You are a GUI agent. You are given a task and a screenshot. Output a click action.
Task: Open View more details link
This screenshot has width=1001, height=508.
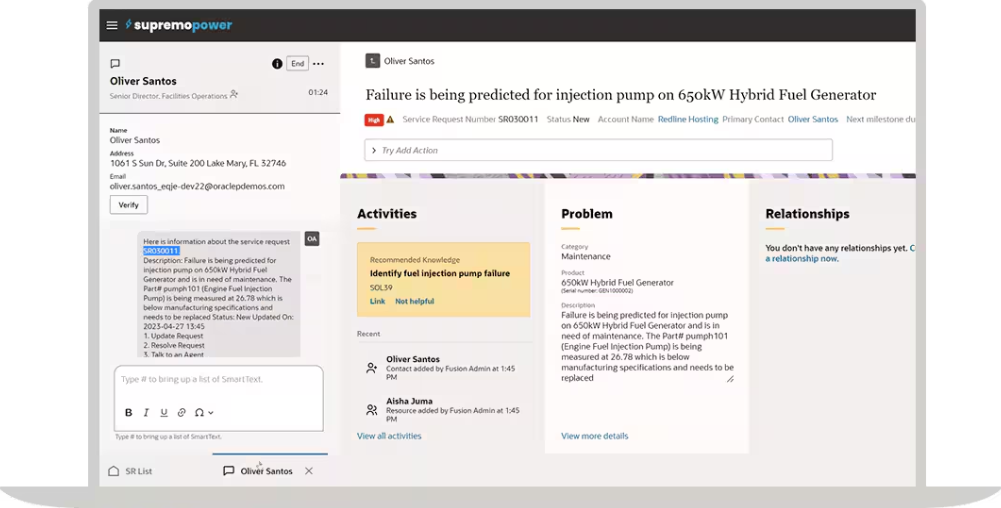(x=594, y=436)
